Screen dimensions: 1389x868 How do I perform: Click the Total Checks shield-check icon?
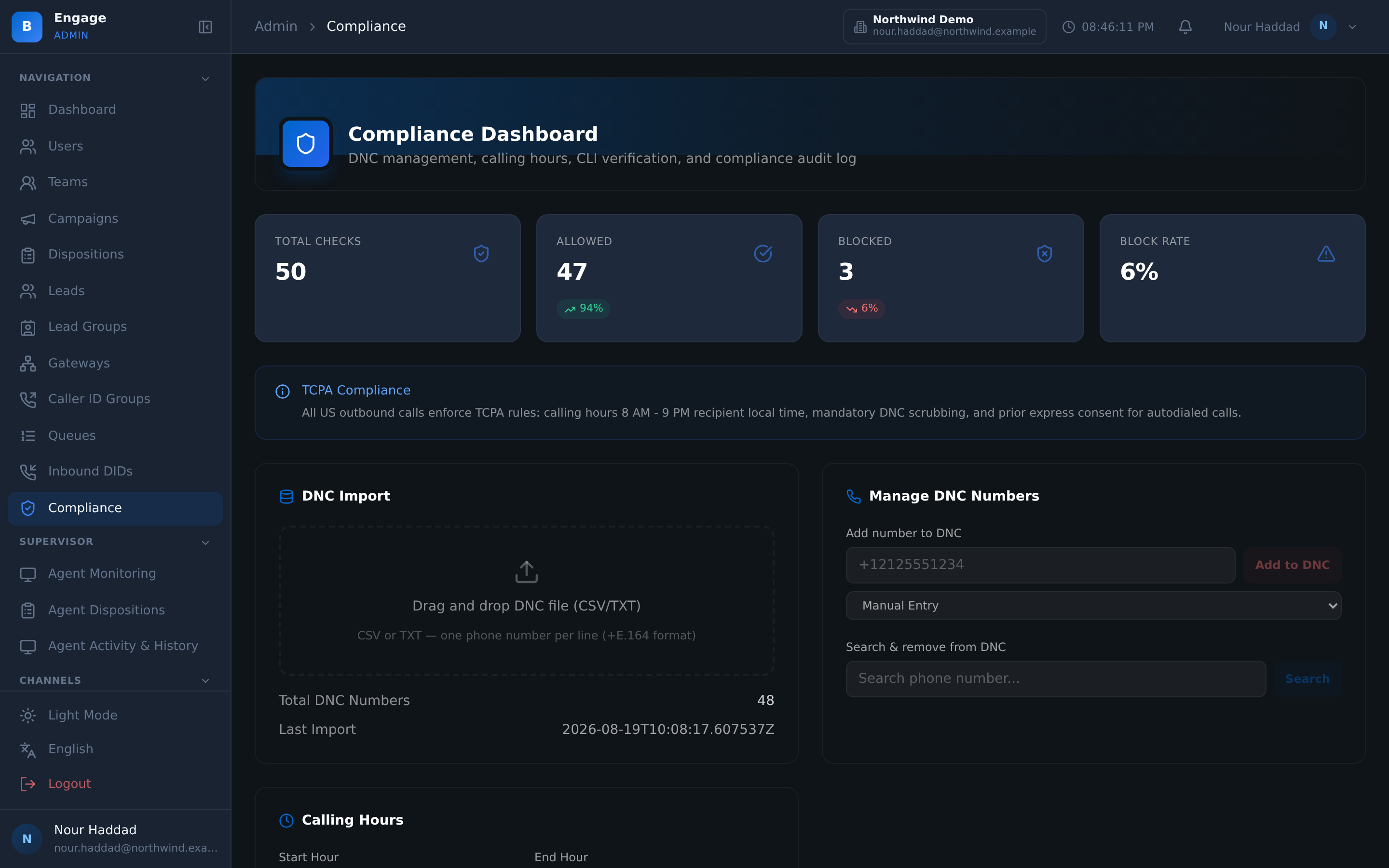click(x=481, y=254)
